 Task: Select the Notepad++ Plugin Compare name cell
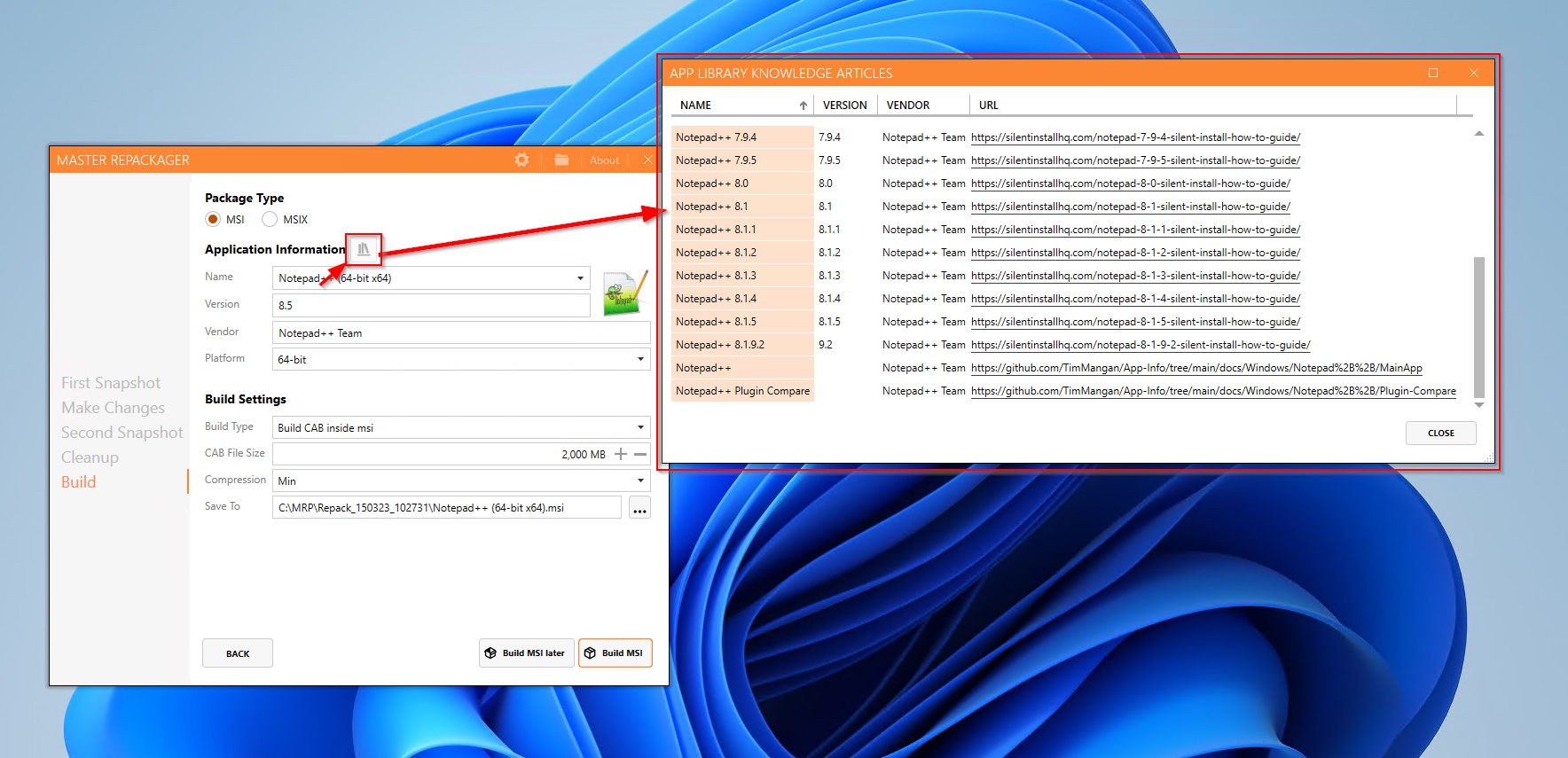pyautogui.click(x=742, y=391)
